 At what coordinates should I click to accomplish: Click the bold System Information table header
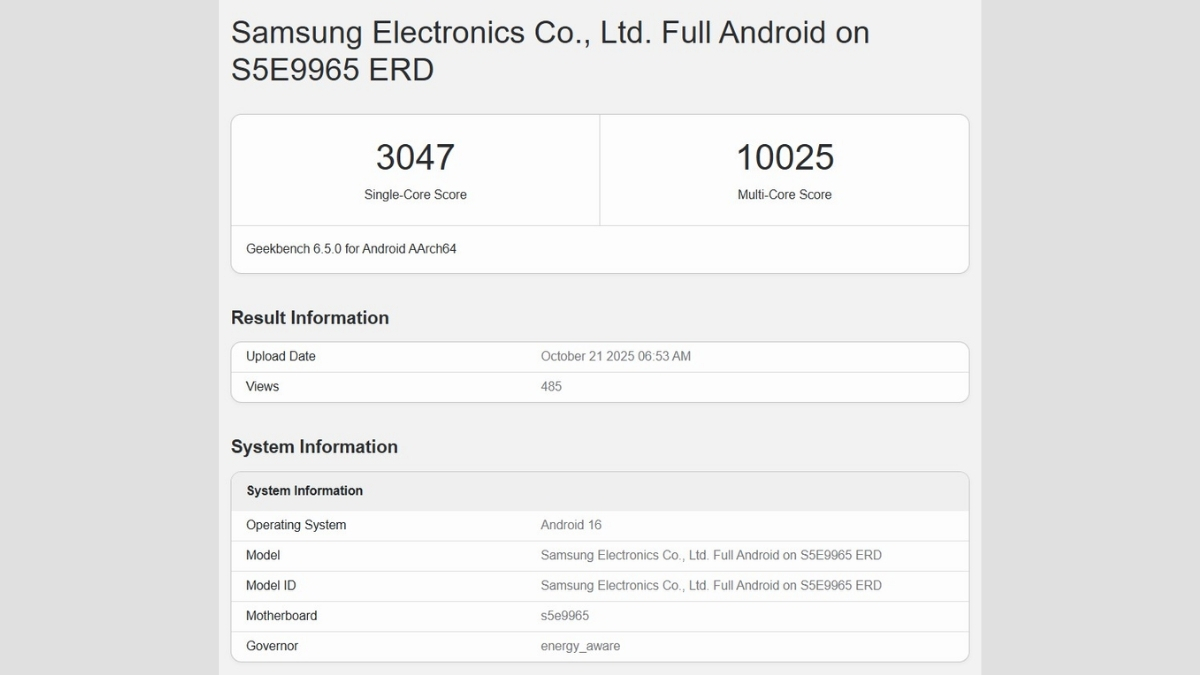click(305, 491)
